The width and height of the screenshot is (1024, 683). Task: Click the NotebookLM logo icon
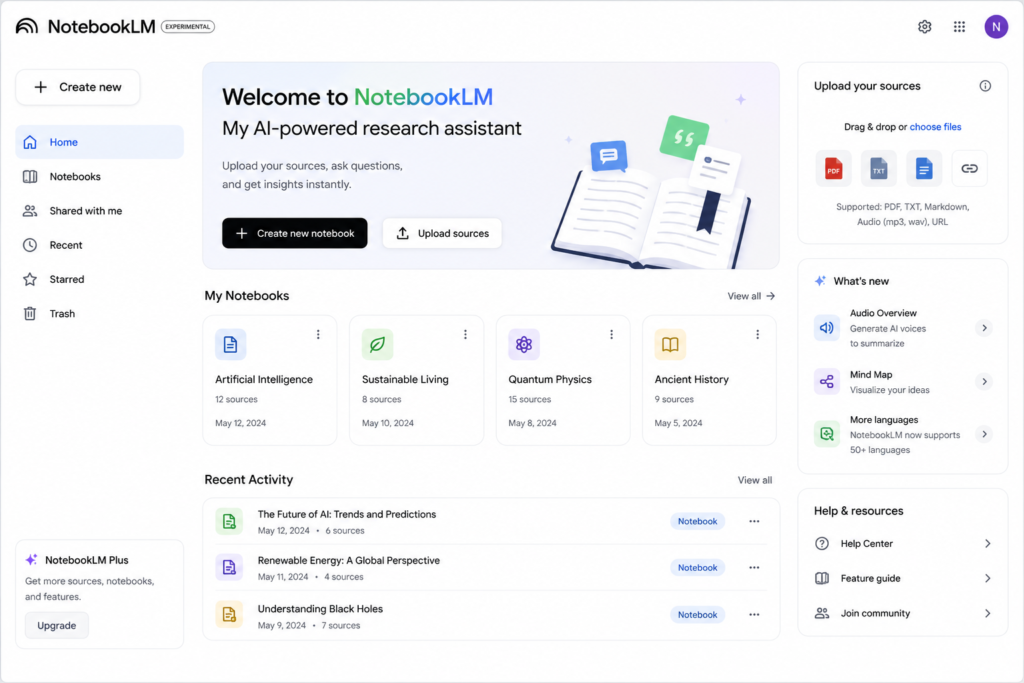(27, 26)
